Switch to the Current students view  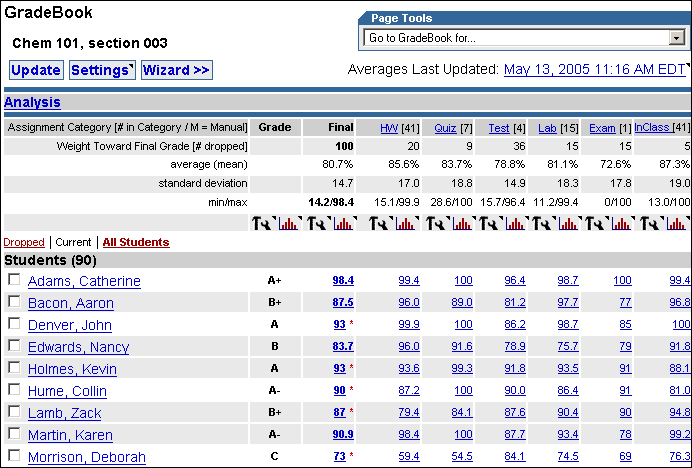[73, 242]
